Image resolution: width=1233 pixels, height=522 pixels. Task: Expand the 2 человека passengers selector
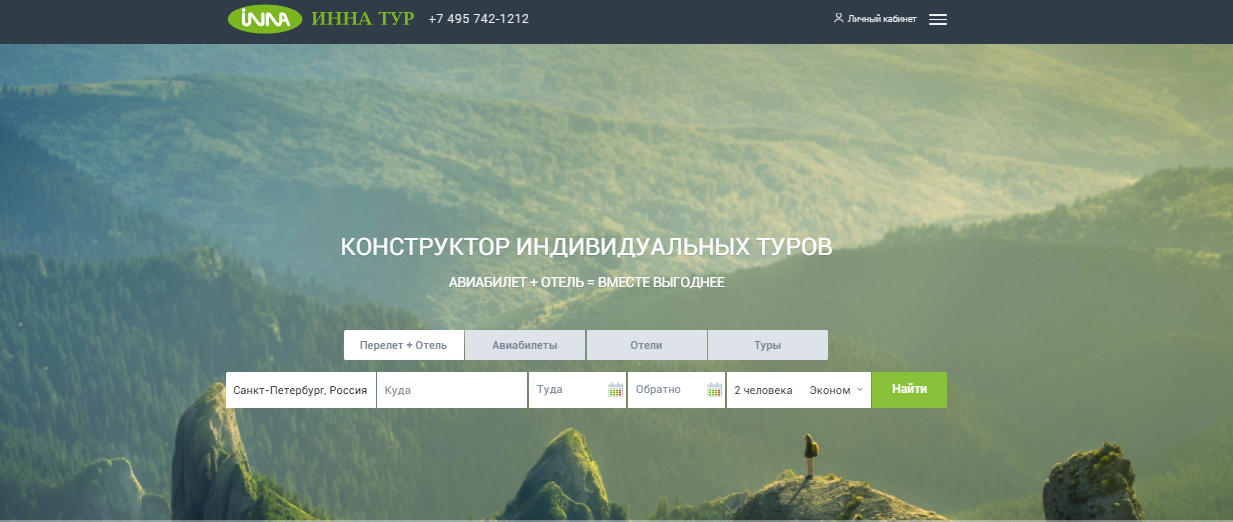tap(763, 390)
